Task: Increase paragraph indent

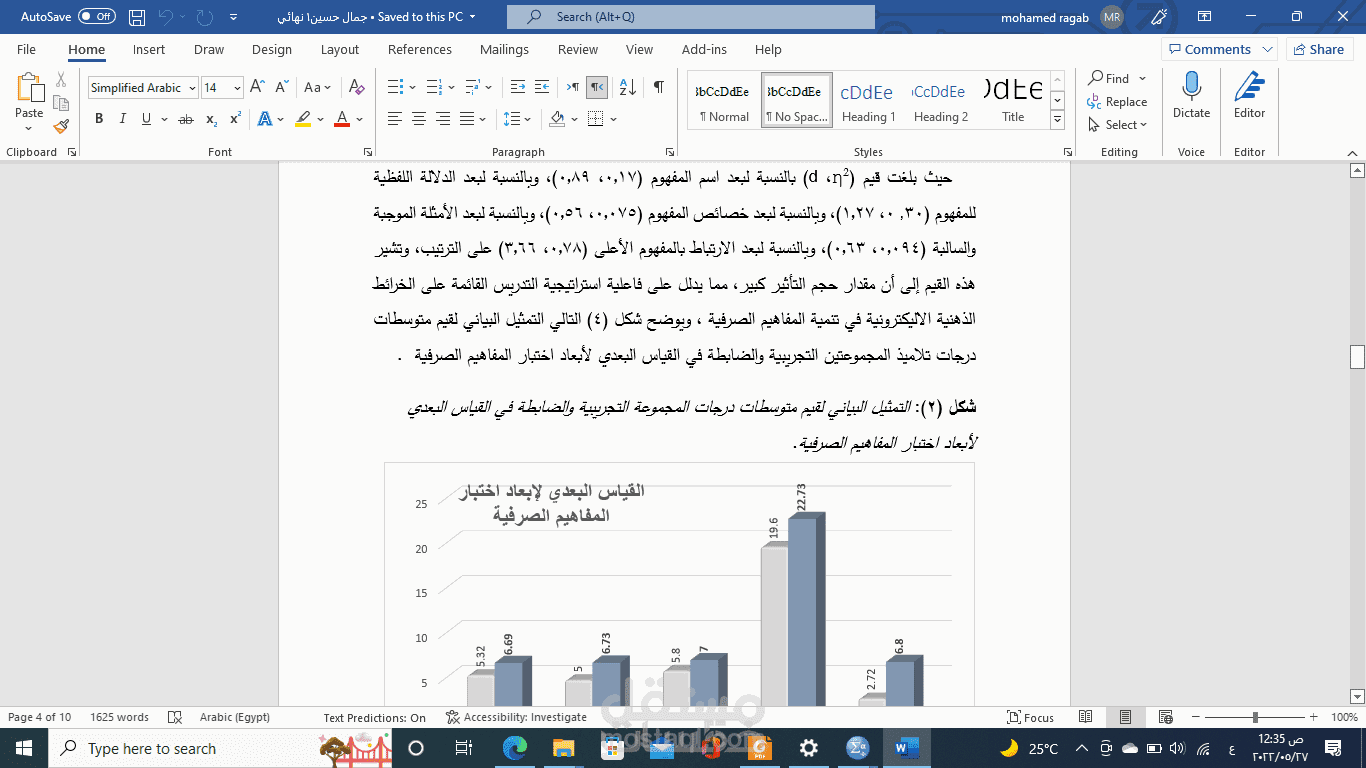Action: (543, 87)
